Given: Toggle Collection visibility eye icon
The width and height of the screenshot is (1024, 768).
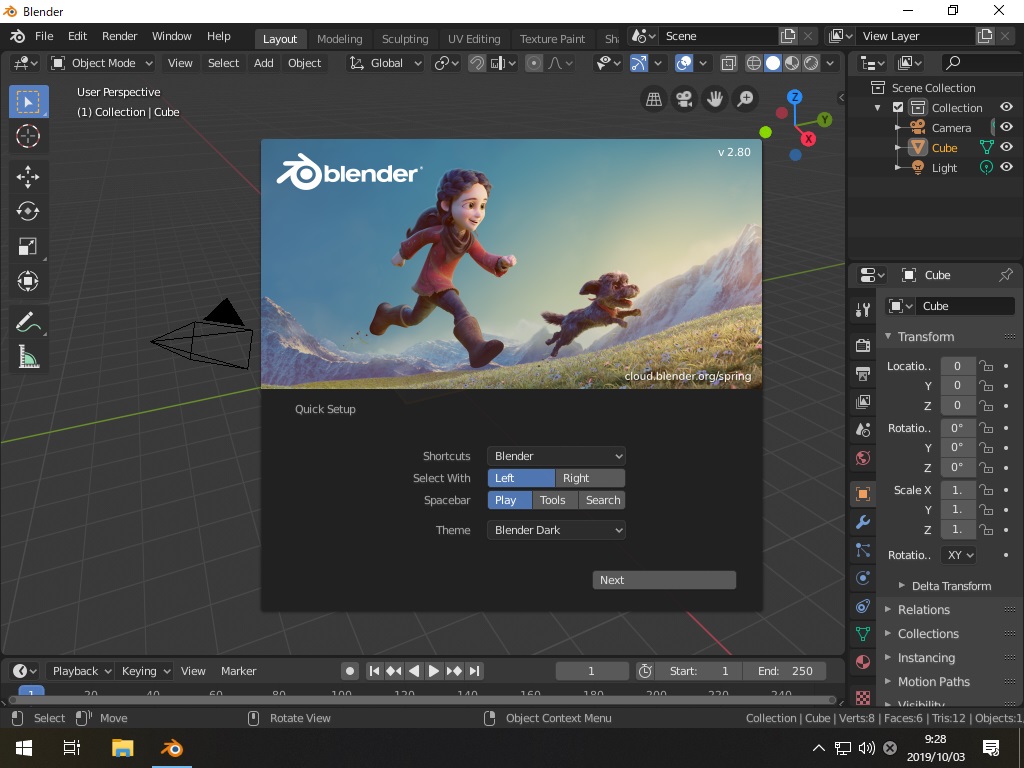Looking at the screenshot, I should 1006,107.
